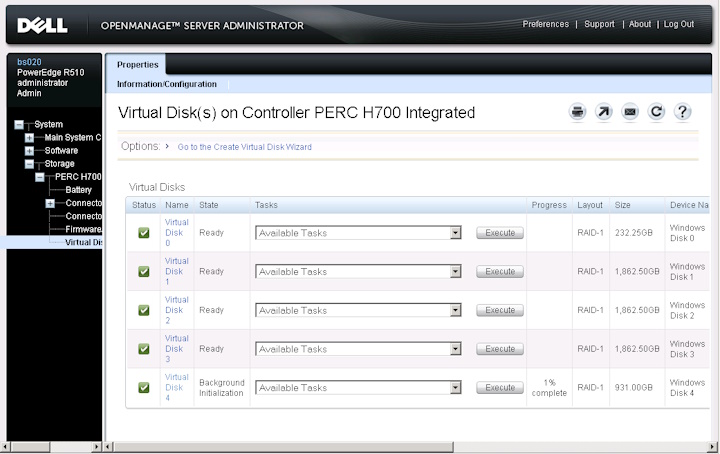Click green status icon for Virtual Disk 0

click(144, 233)
